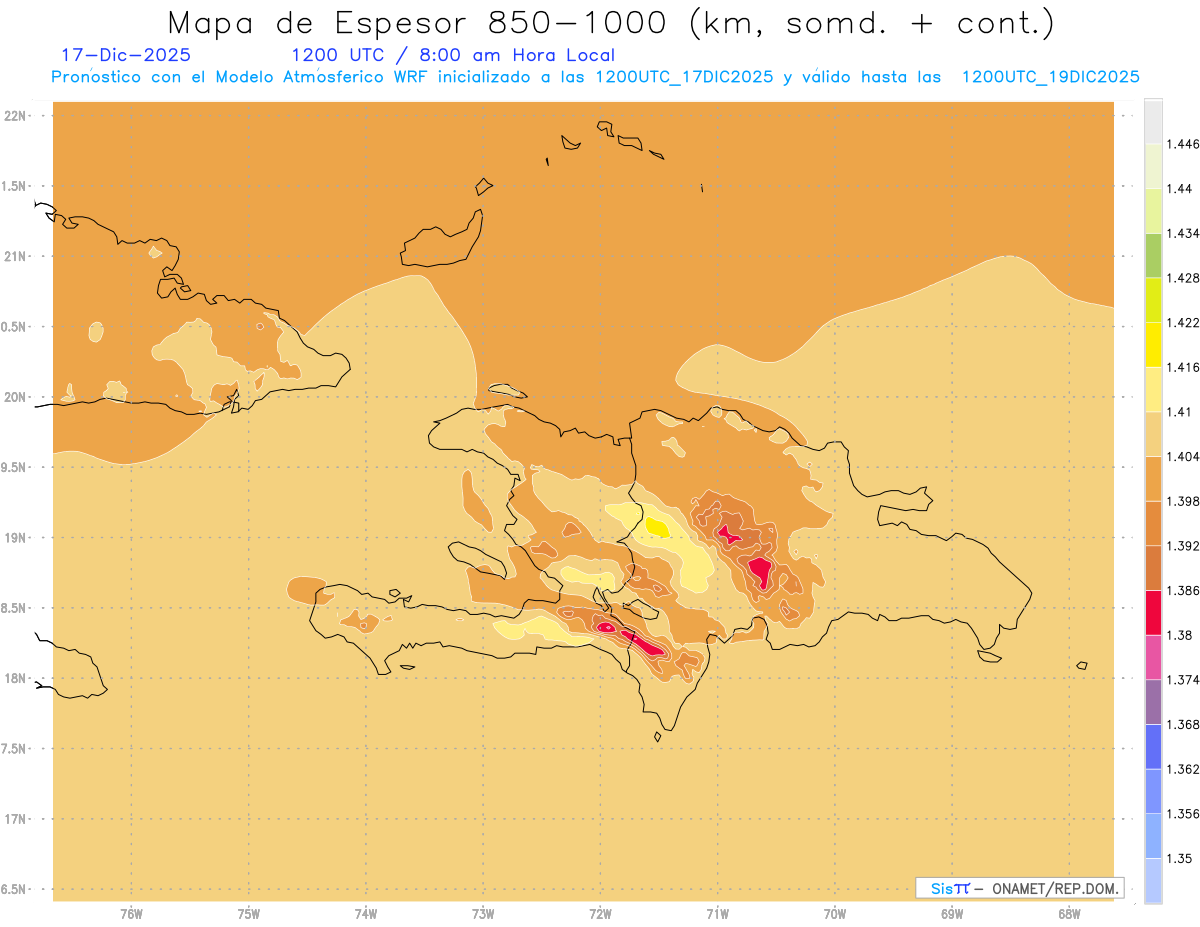Select the green legend band between 1.428 and 1.434

[1153, 255]
